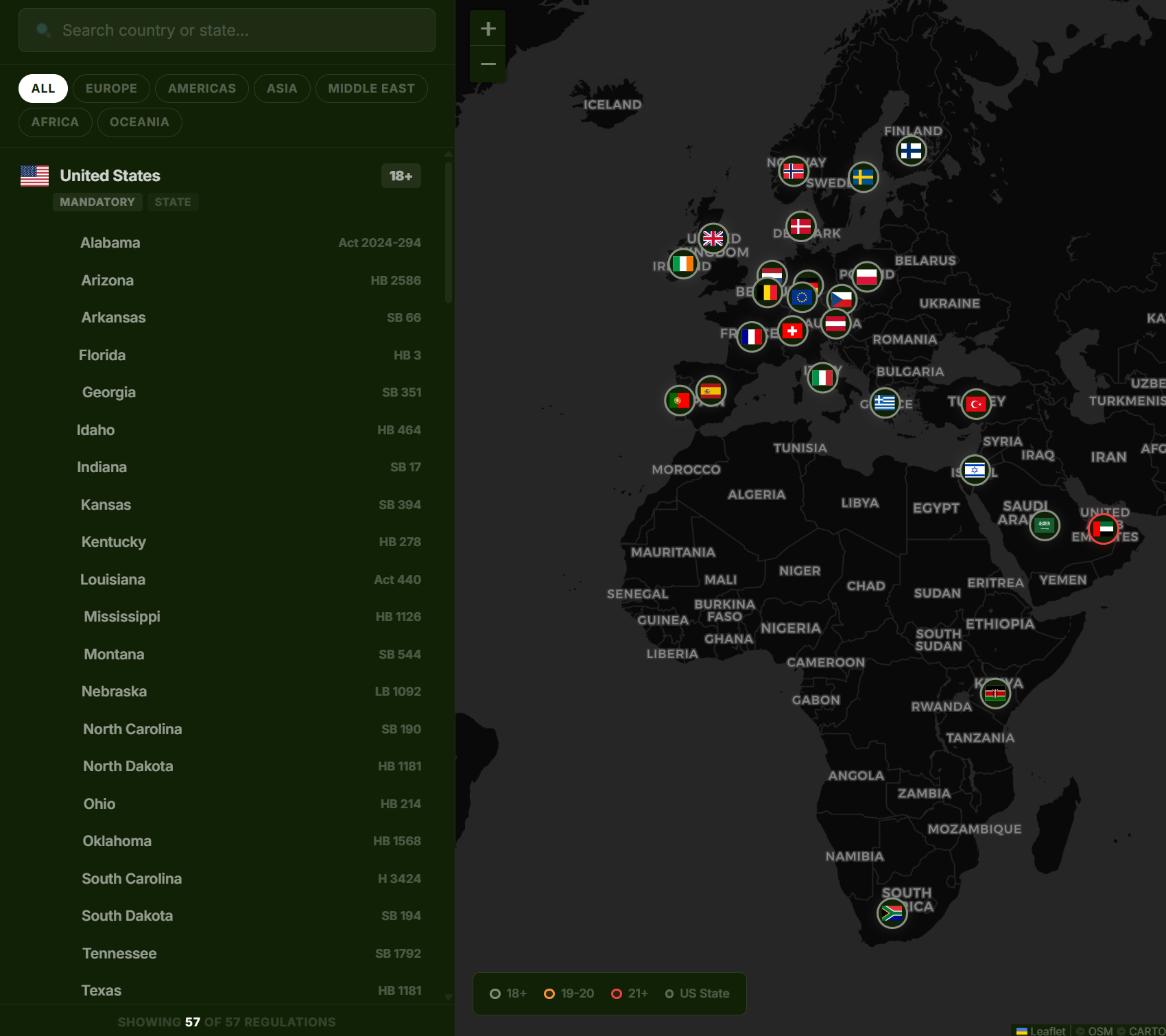
Task: Select the South Africa flag marker
Action: (x=892, y=913)
